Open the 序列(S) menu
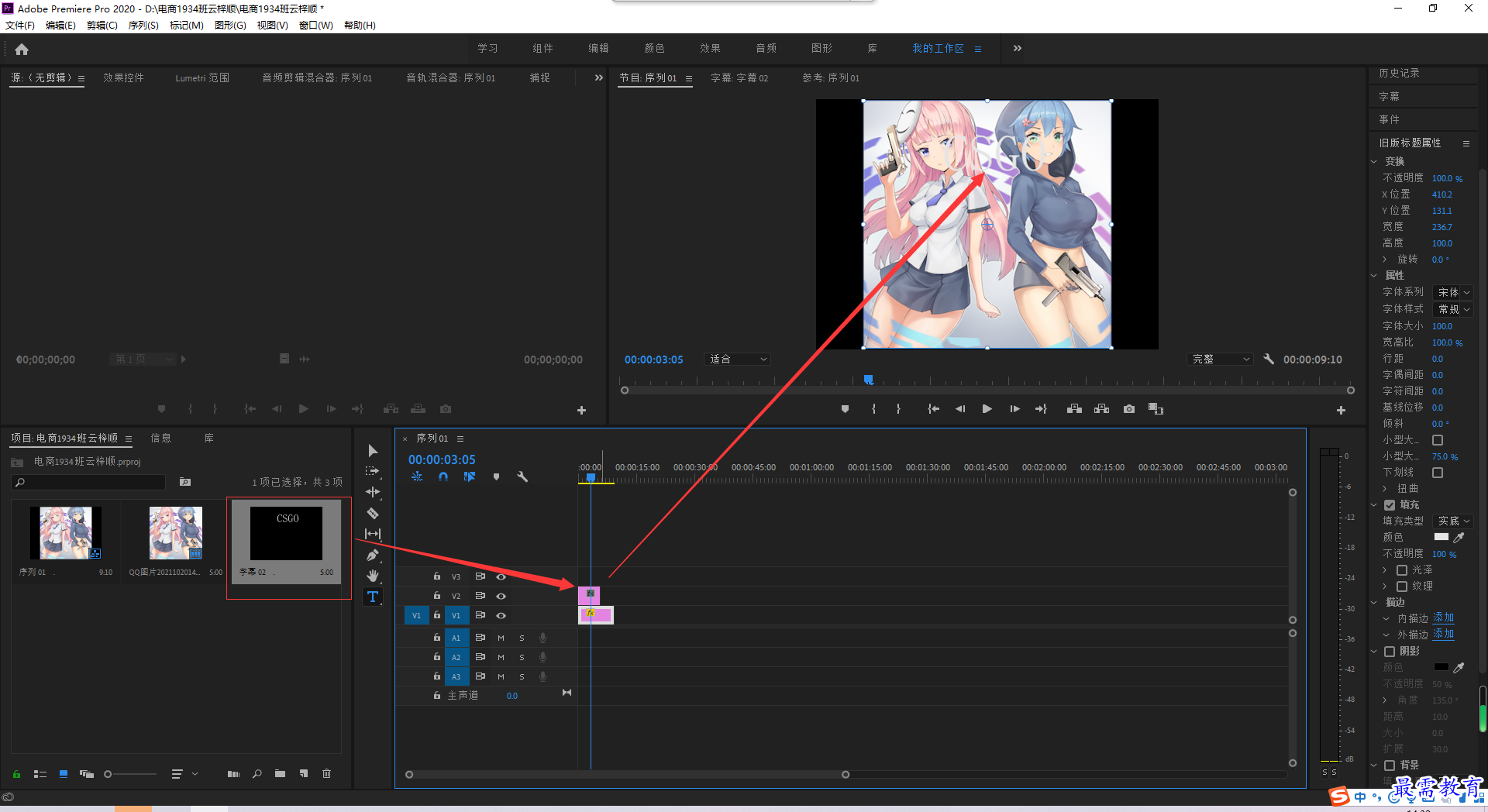The width and height of the screenshot is (1488, 812). coord(143,26)
